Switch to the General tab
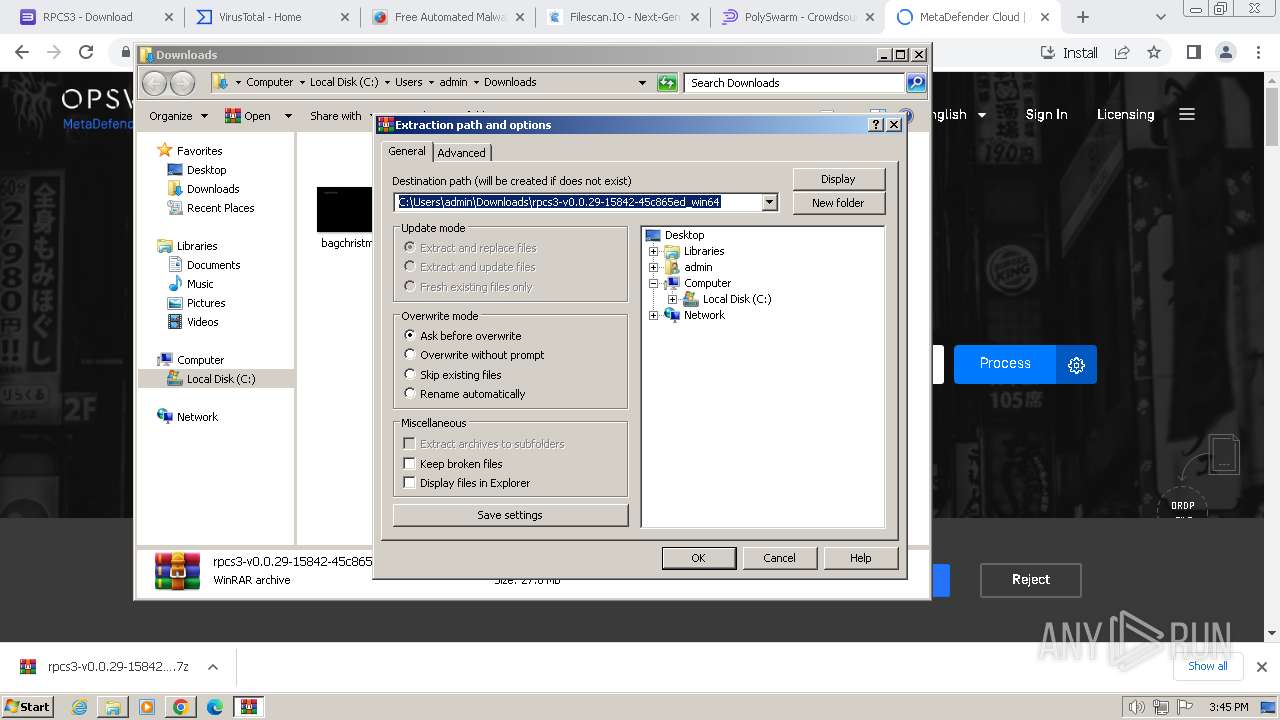The width and height of the screenshot is (1280, 720). (407, 151)
